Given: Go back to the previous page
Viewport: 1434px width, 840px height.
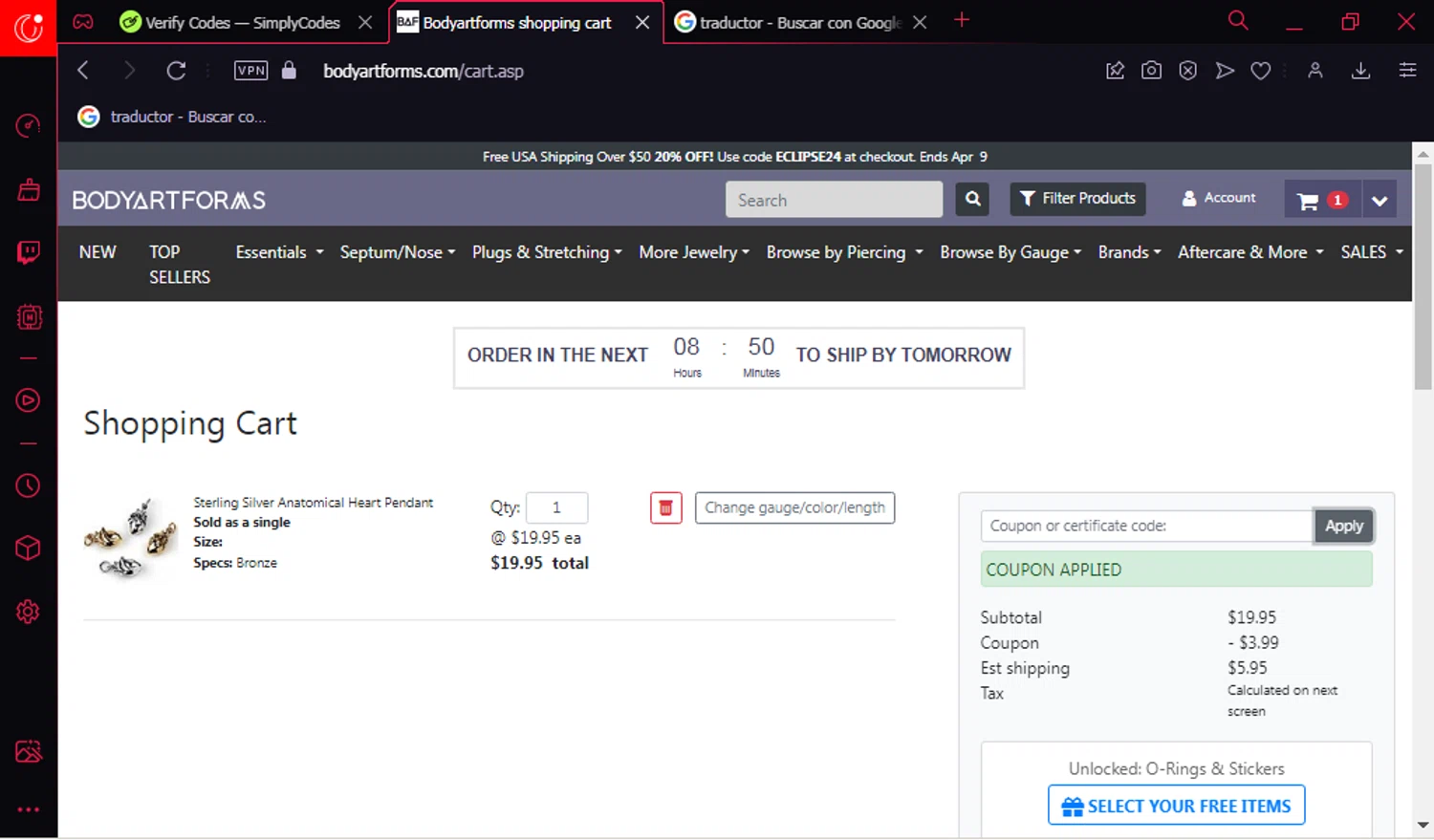Looking at the screenshot, I should pos(83,70).
